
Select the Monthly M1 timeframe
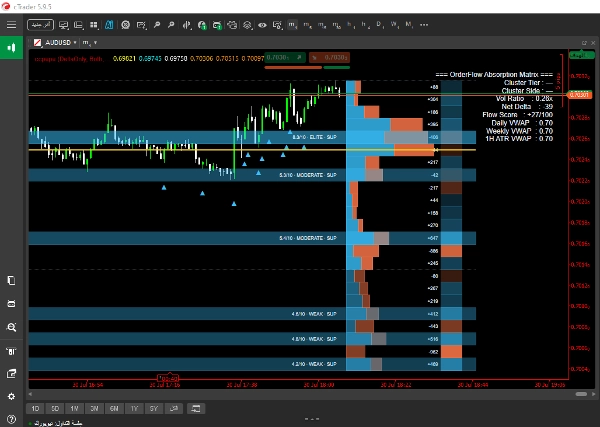click(x=409, y=25)
